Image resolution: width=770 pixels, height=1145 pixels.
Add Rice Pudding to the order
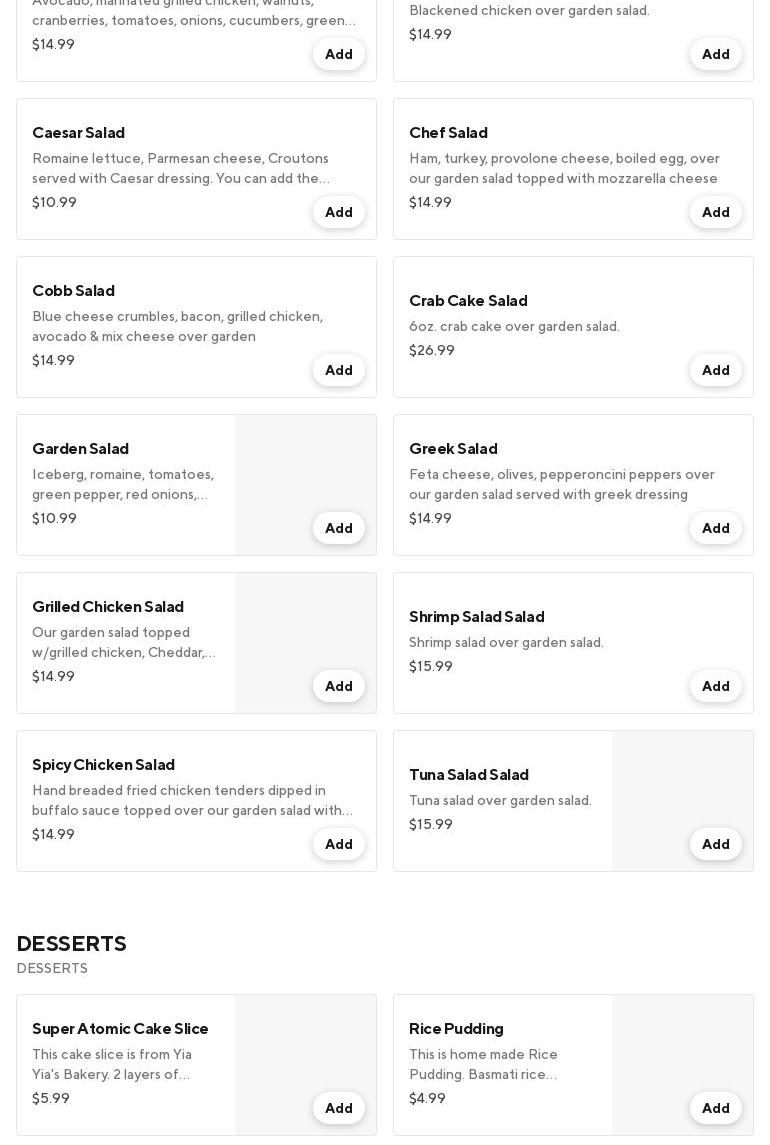click(715, 1108)
